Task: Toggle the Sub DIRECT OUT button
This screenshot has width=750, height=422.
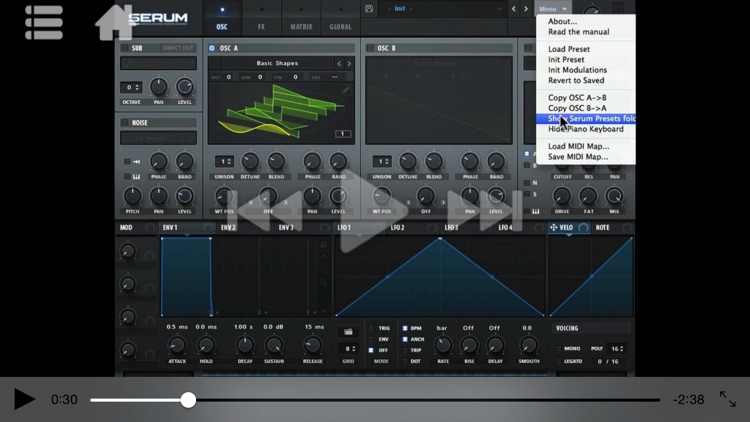Action: pyautogui.click(x=178, y=48)
